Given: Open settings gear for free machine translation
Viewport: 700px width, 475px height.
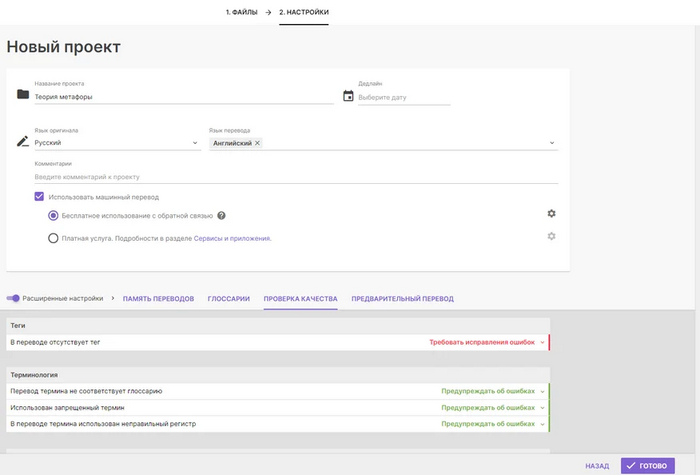Looking at the screenshot, I should click(551, 214).
